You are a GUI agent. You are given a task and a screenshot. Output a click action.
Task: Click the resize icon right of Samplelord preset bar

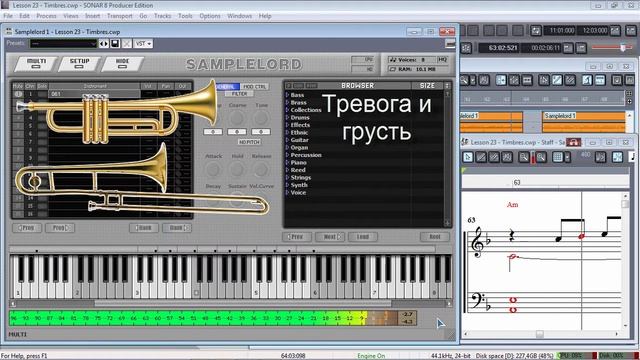[x=450, y=44]
